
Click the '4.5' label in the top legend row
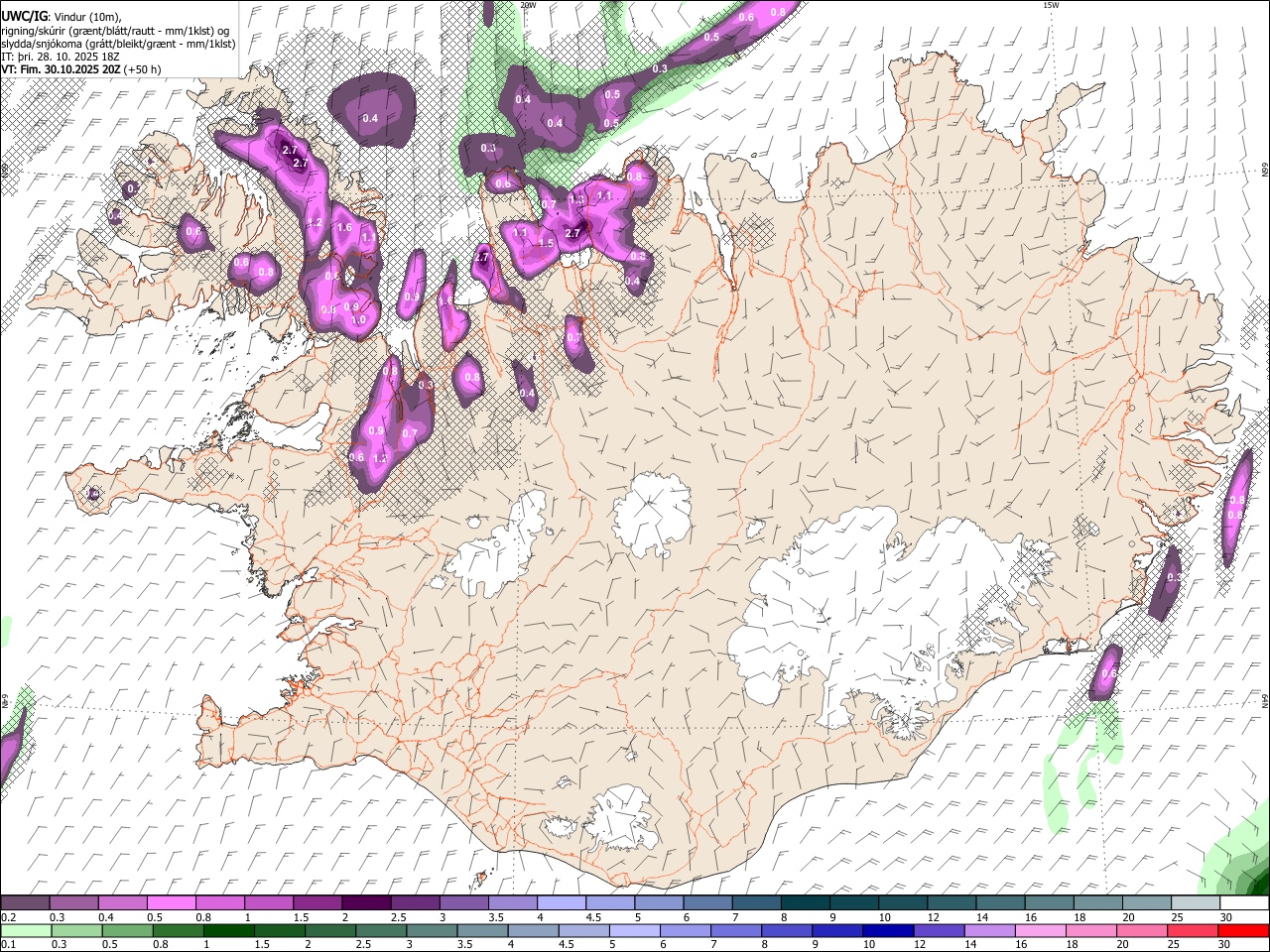(593, 917)
